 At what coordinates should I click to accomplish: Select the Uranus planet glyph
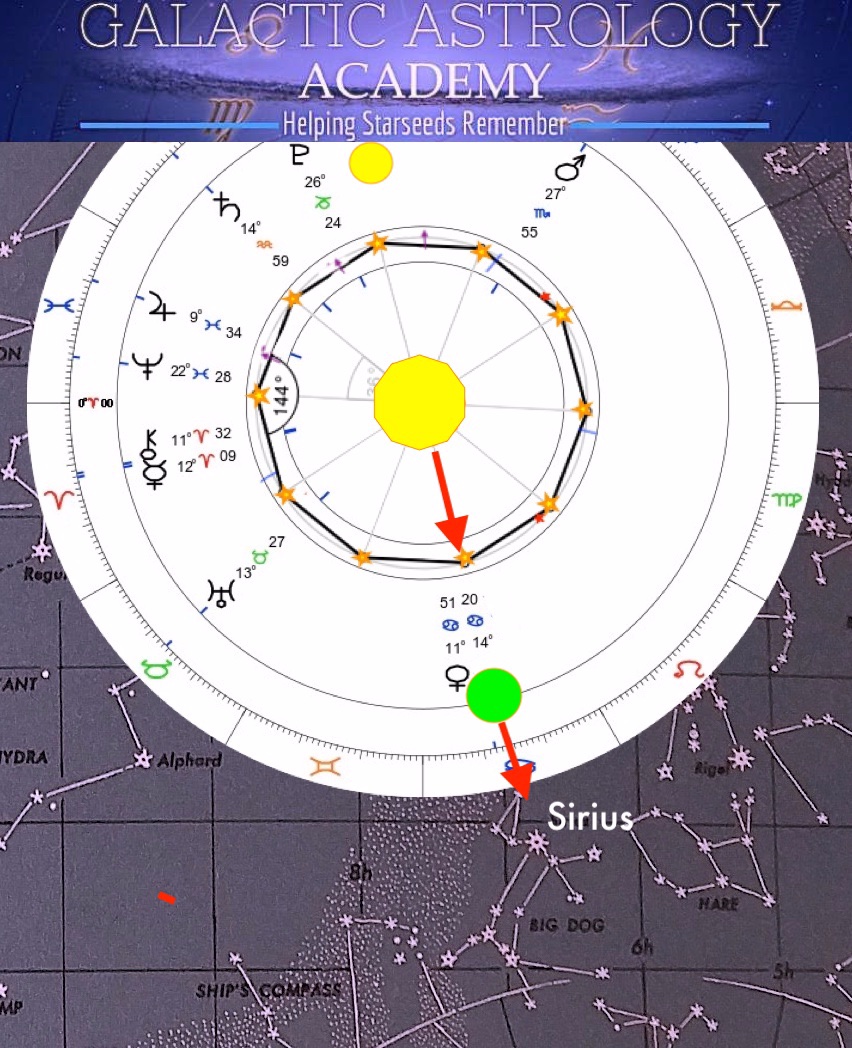(221, 593)
